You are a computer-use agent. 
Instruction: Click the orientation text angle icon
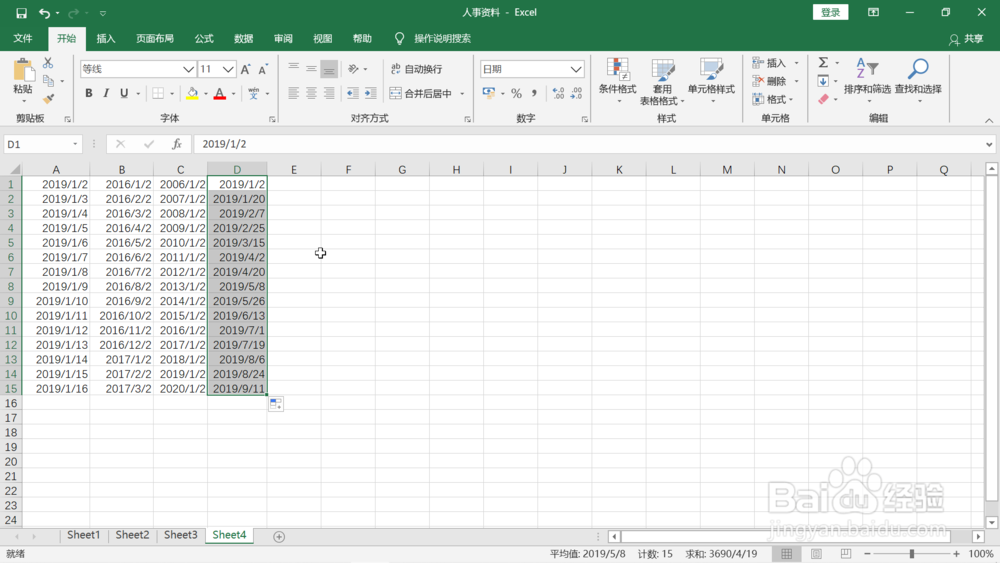click(x=353, y=69)
